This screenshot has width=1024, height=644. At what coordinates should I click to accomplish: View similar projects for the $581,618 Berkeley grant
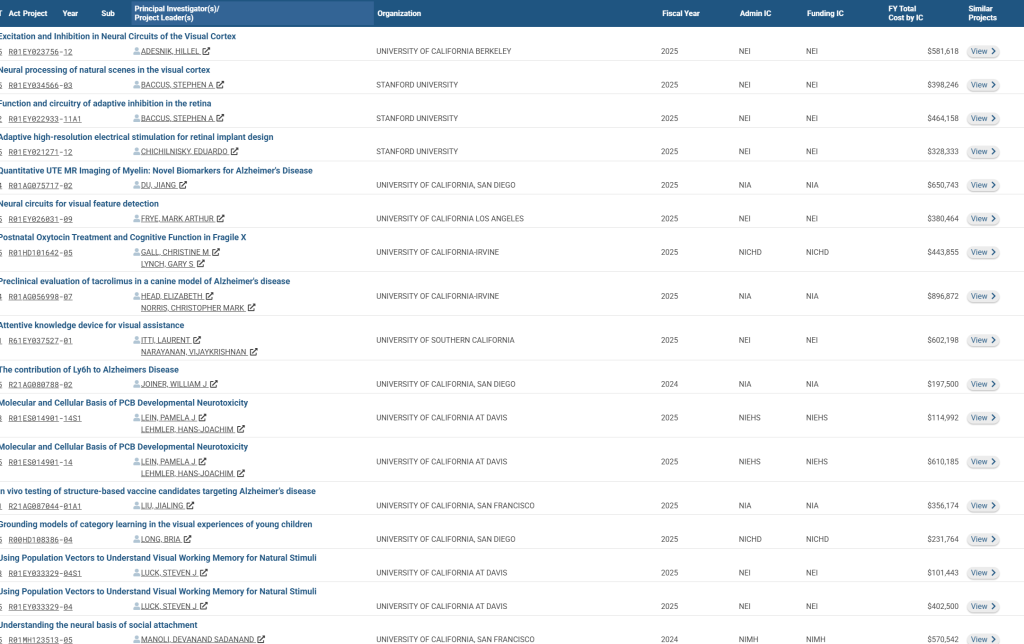pyautogui.click(x=983, y=51)
